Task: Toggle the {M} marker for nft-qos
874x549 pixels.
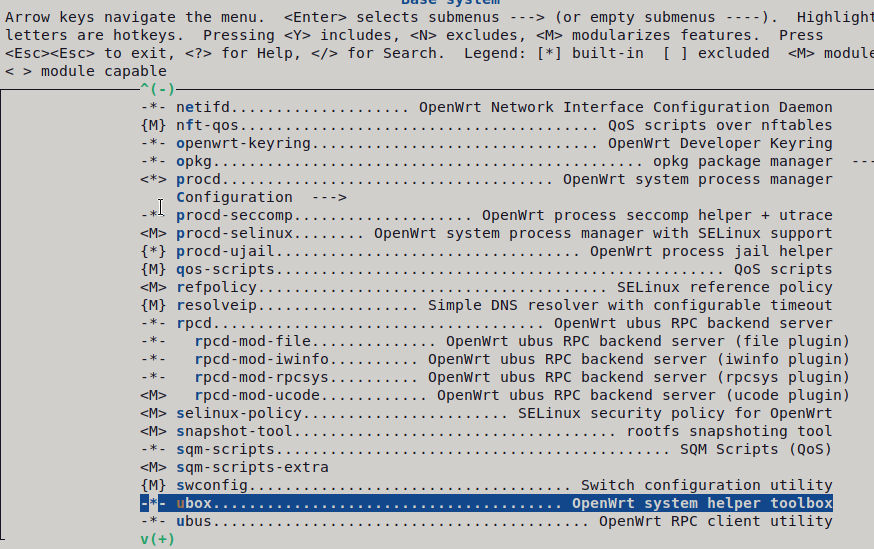Action: tap(153, 125)
